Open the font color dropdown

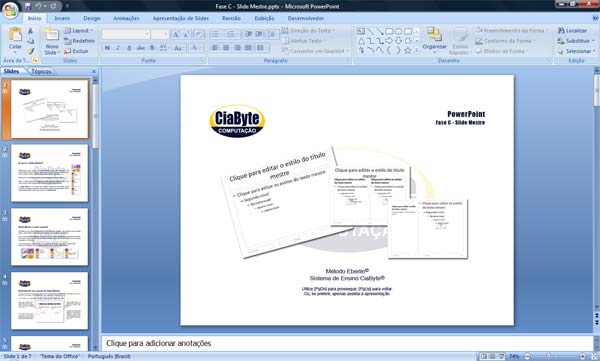[x=196, y=48]
